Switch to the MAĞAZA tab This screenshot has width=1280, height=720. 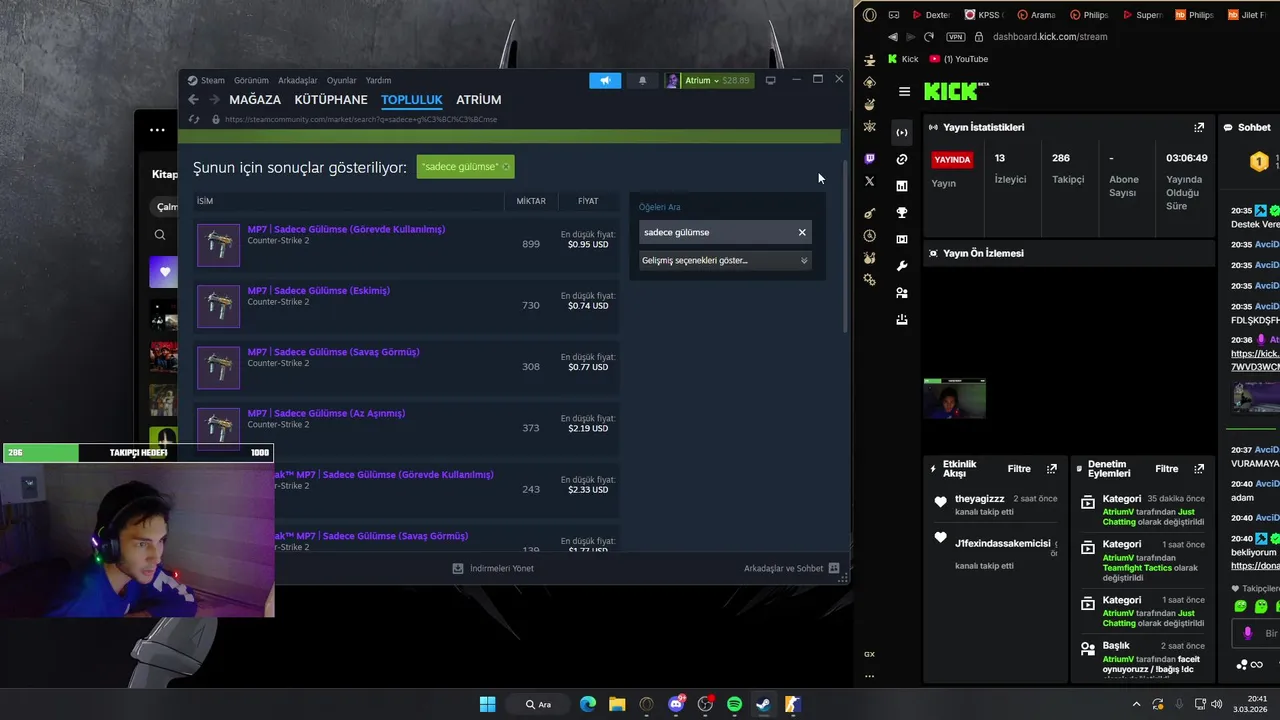[255, 99]
